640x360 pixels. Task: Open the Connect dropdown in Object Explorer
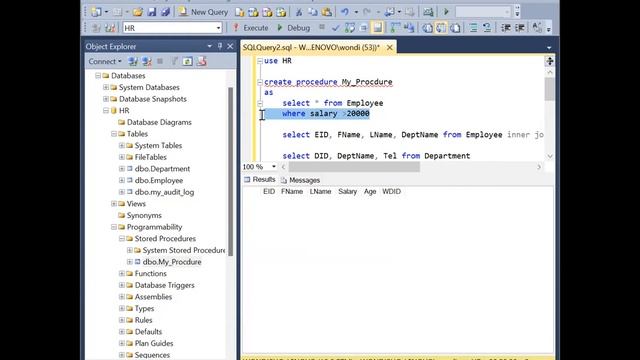tap(105, 61)
